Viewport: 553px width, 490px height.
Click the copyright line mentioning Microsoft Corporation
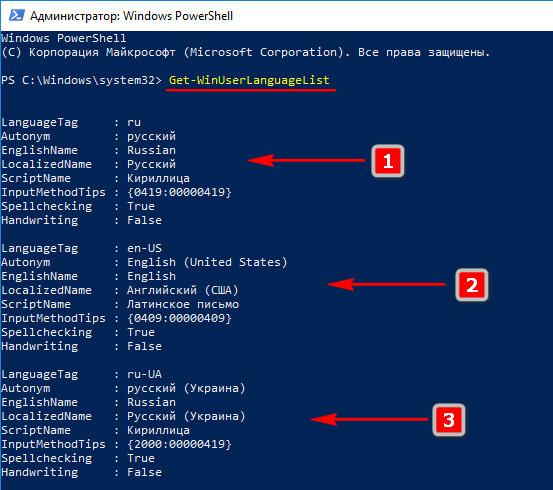(x=246, y=53)
